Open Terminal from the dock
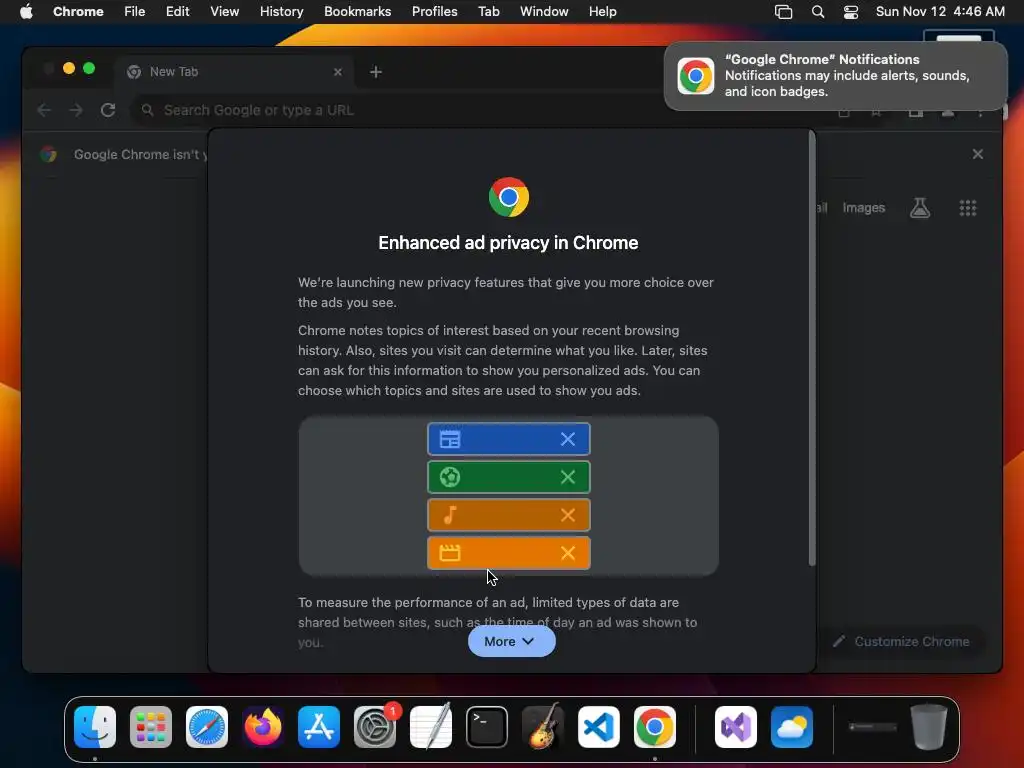The image size is (1024, 768). click(x=487, y=727)
